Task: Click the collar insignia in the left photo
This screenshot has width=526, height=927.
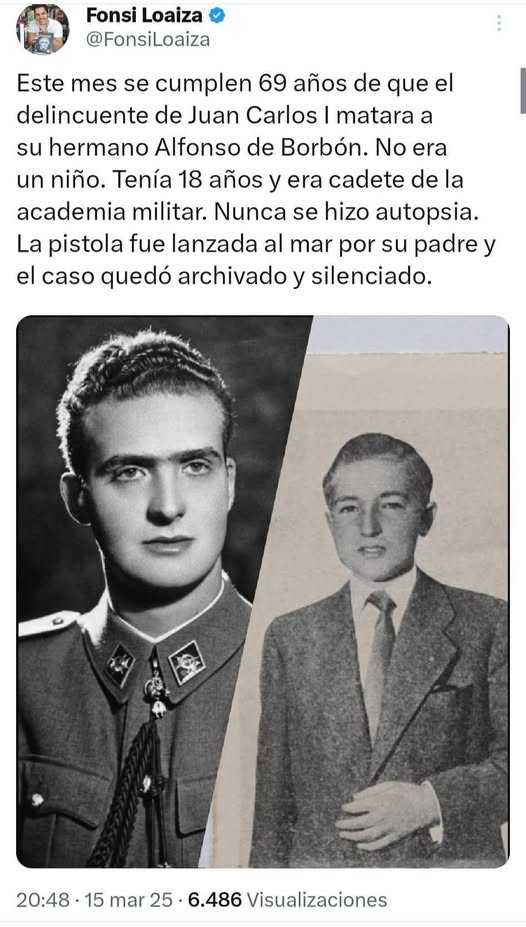Action: pyautogui.click(x=187, y=662)
